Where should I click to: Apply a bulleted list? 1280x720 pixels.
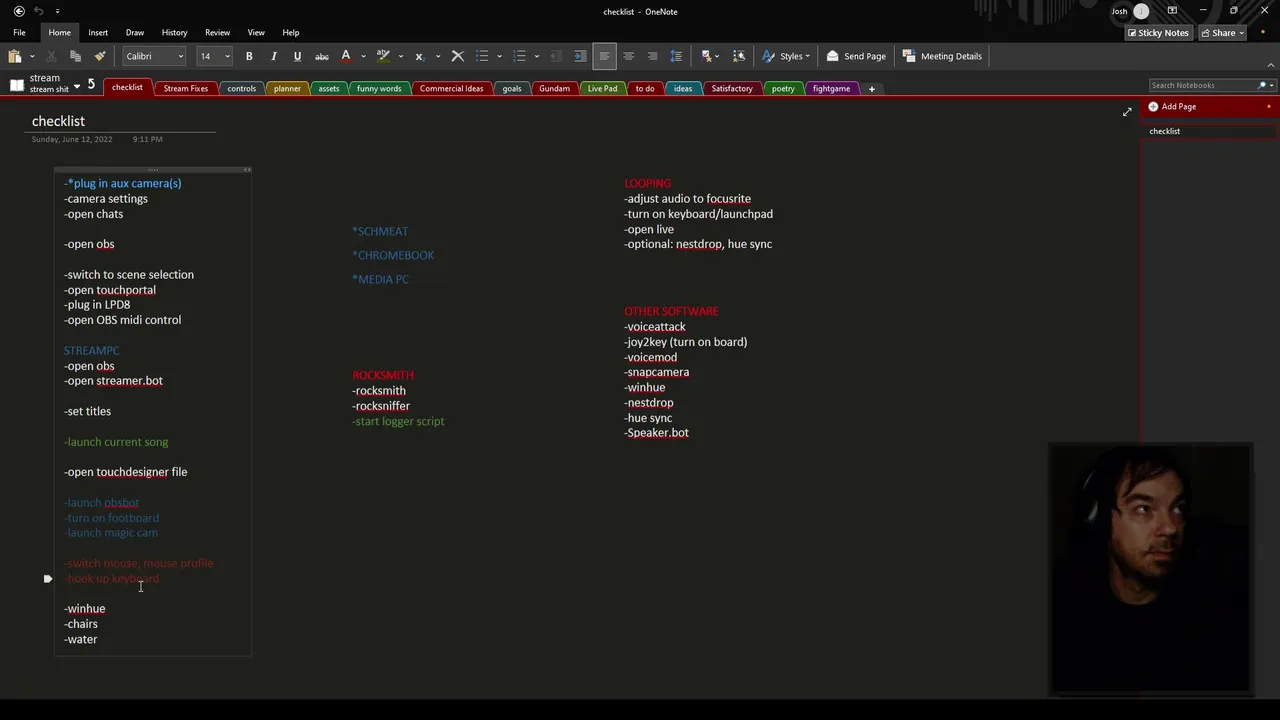482,56
